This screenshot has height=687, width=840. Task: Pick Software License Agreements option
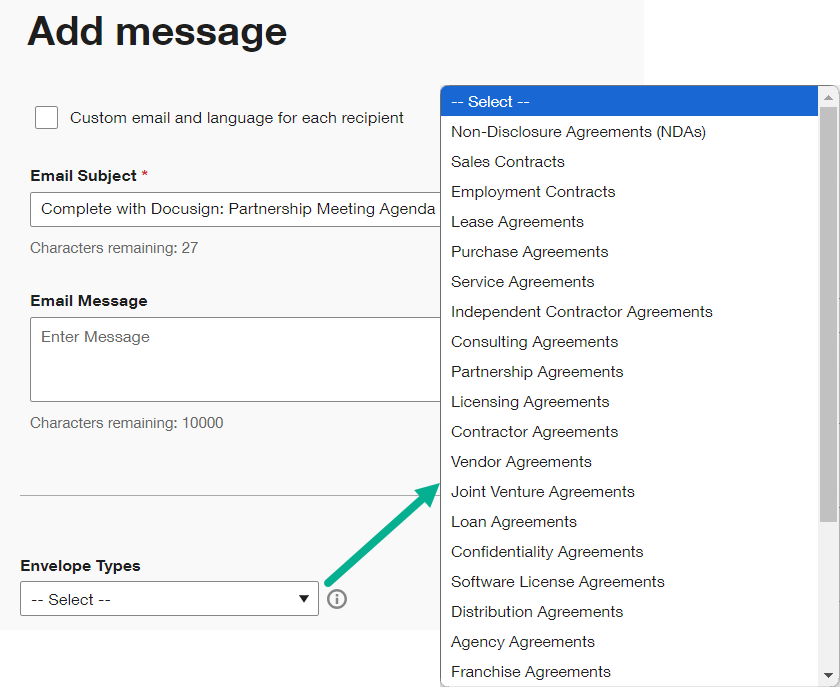tap(557, 582)
